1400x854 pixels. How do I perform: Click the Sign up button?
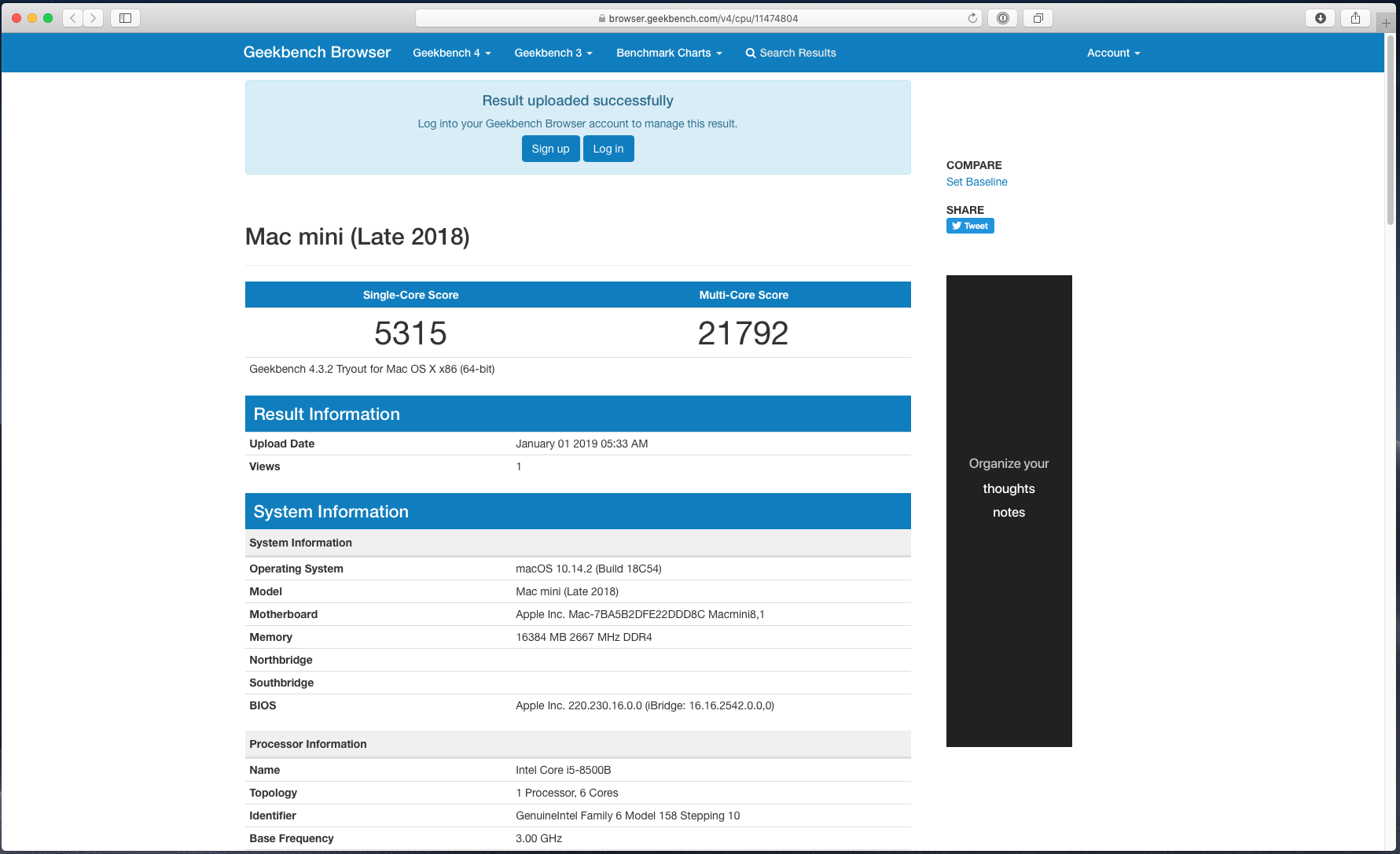click(550, 149)
